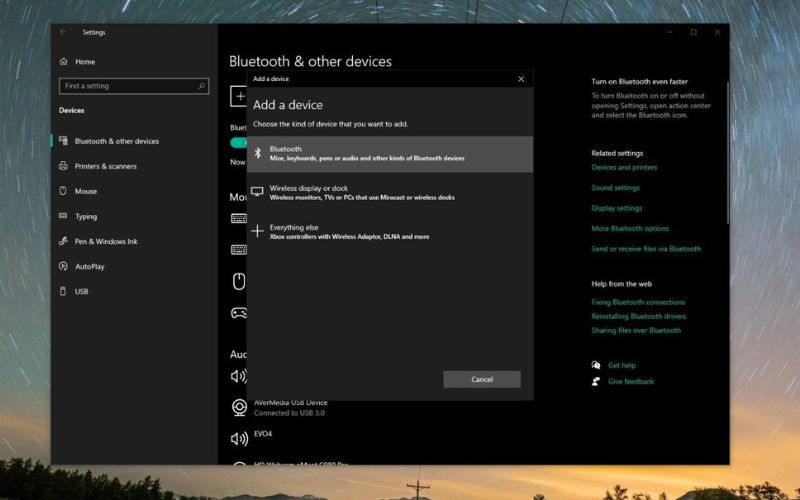
Task: Open Reinstalling Bluetooth drivers help link
Action: [x=639, y=316]
